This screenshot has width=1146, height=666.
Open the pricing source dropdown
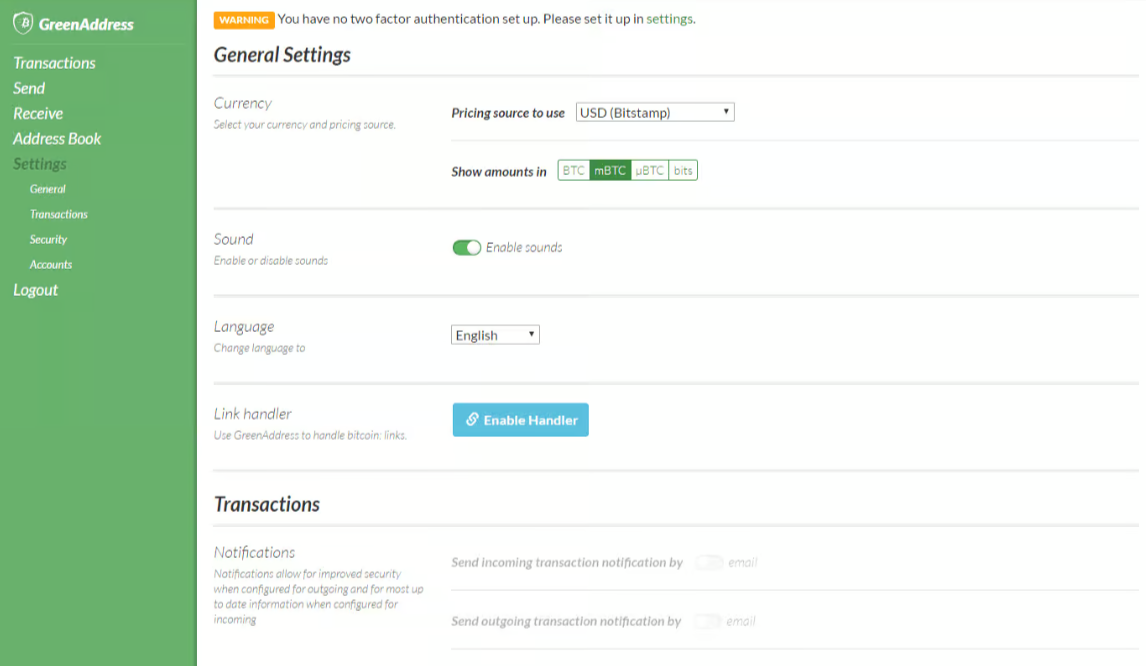pyautogui.click(x=653, y=111)
